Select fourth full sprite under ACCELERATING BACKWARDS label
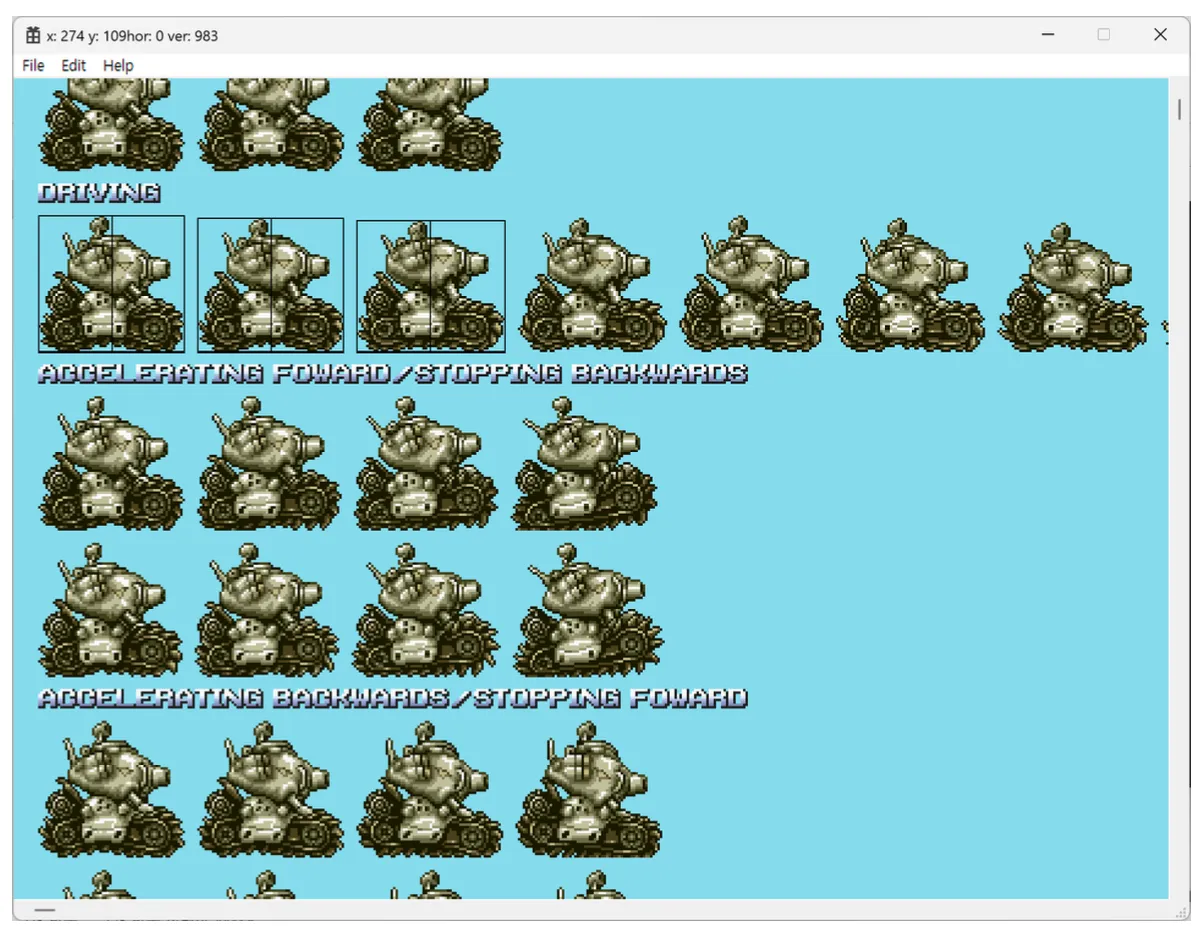 (589, 789)
